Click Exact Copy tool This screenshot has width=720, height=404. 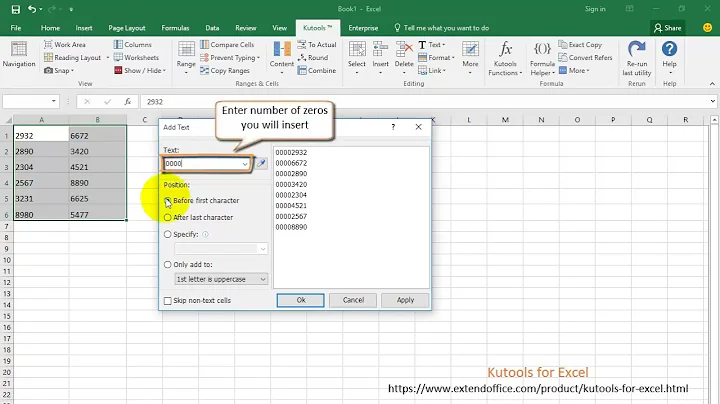(x=580, y=45)
